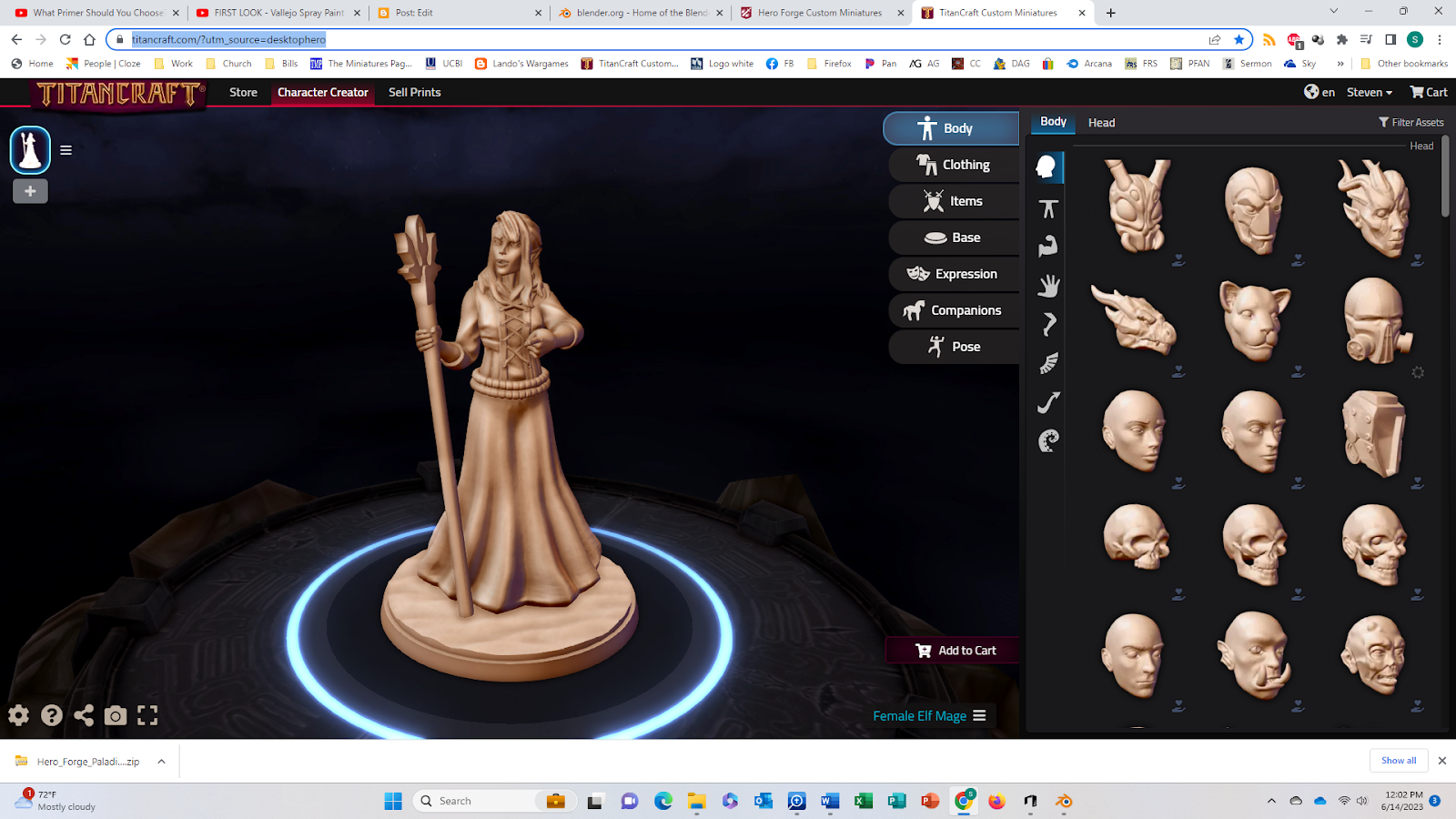
Task: Click gear icon under gas mask head
Action: pyautogui.click(x=1418, y=372)
